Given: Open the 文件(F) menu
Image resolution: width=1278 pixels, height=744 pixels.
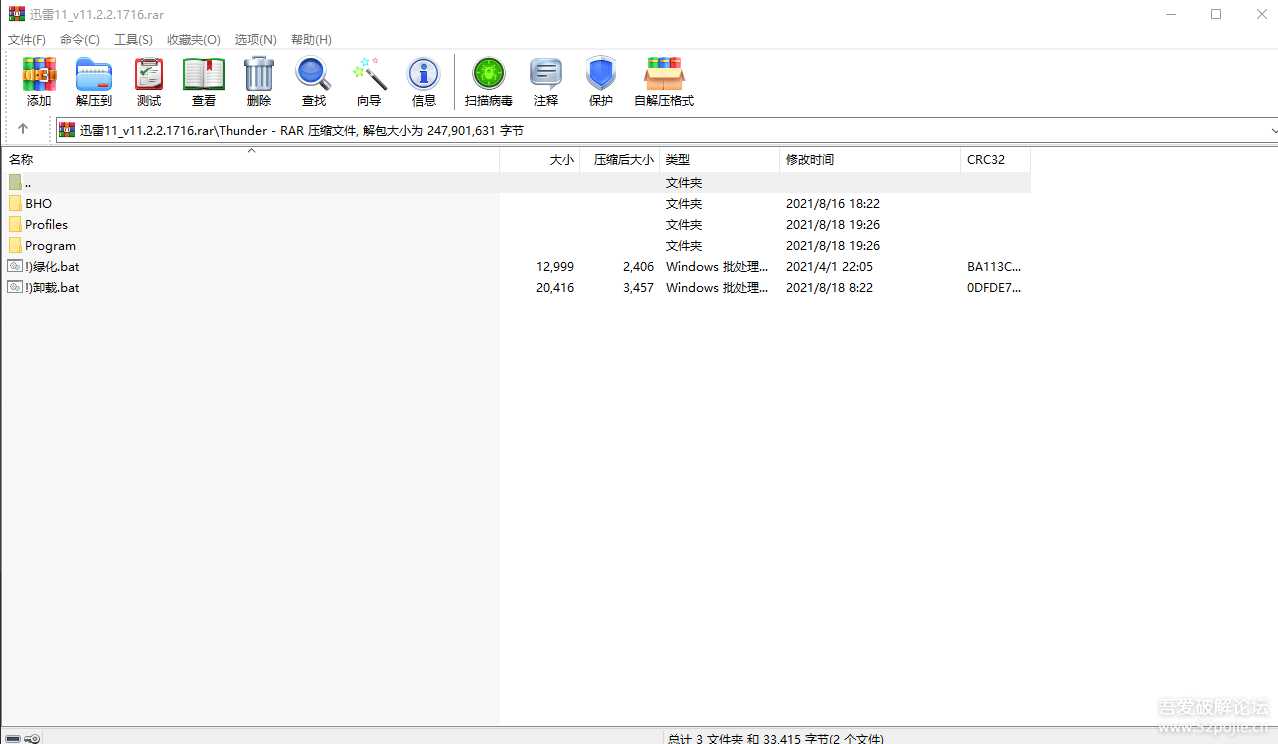Looking at the screenshot, I should point(27,39).
